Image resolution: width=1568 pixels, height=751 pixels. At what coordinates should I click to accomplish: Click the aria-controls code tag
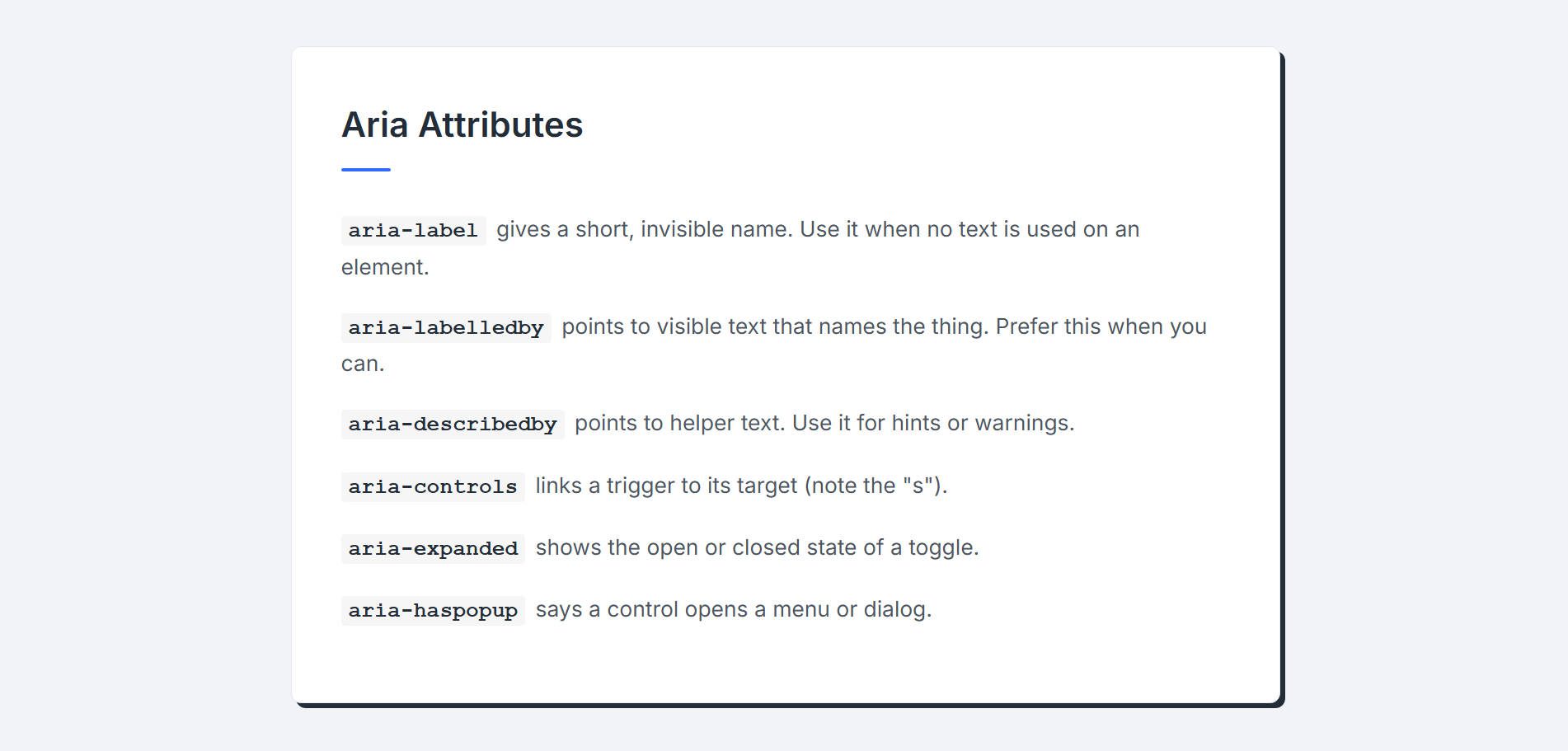433,487
